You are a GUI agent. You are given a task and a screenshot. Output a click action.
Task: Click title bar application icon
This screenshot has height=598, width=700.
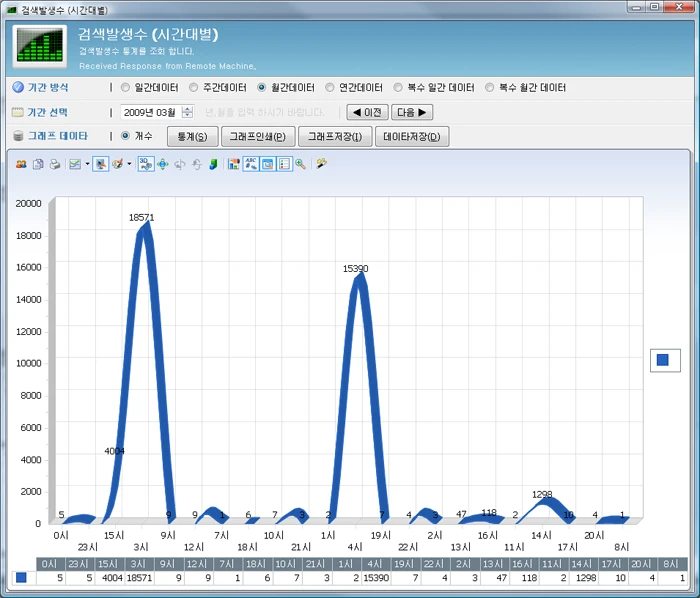(12, 9)
